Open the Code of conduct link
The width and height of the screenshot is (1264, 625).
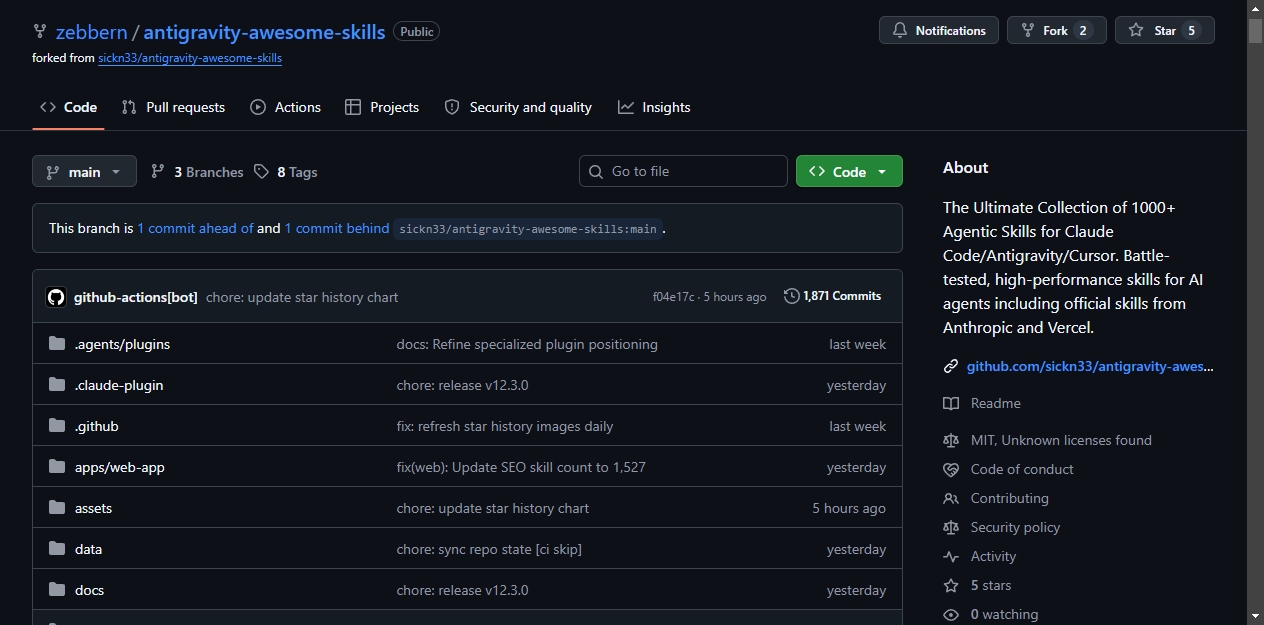point(1009,469)
